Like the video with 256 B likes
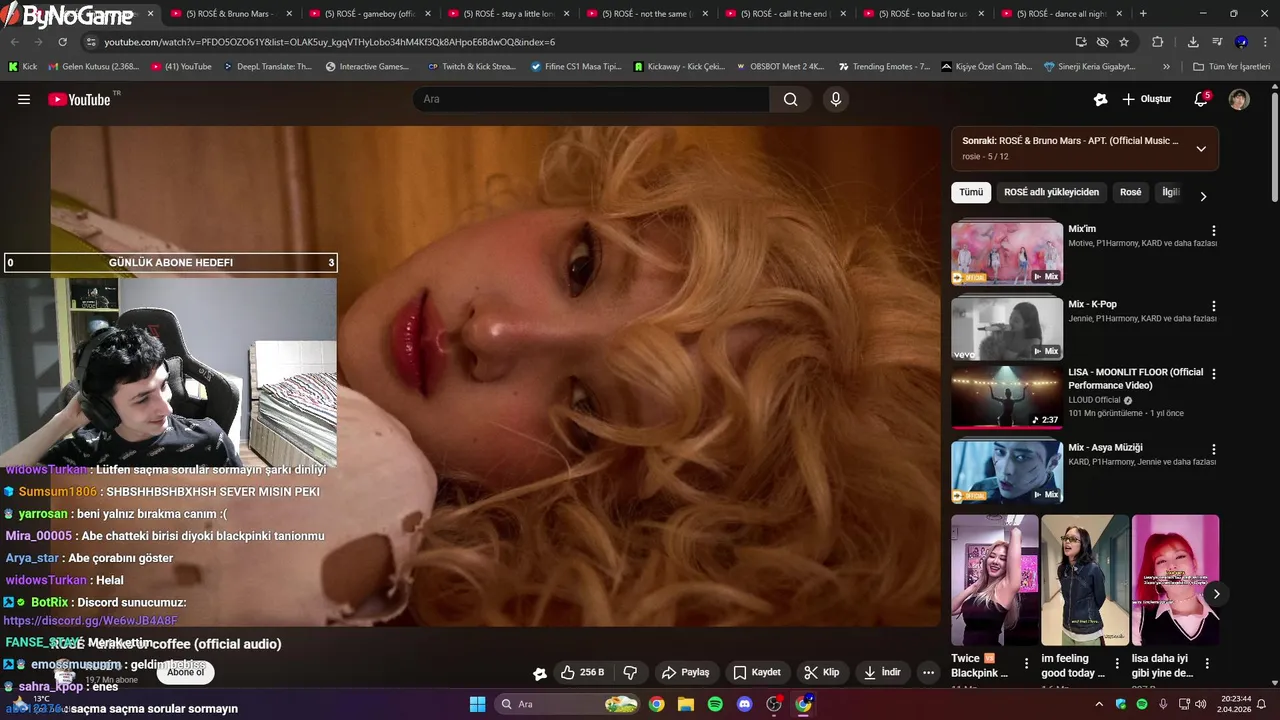The height and width of the screenshot is (720, 1280). click(x=582, y=672)
